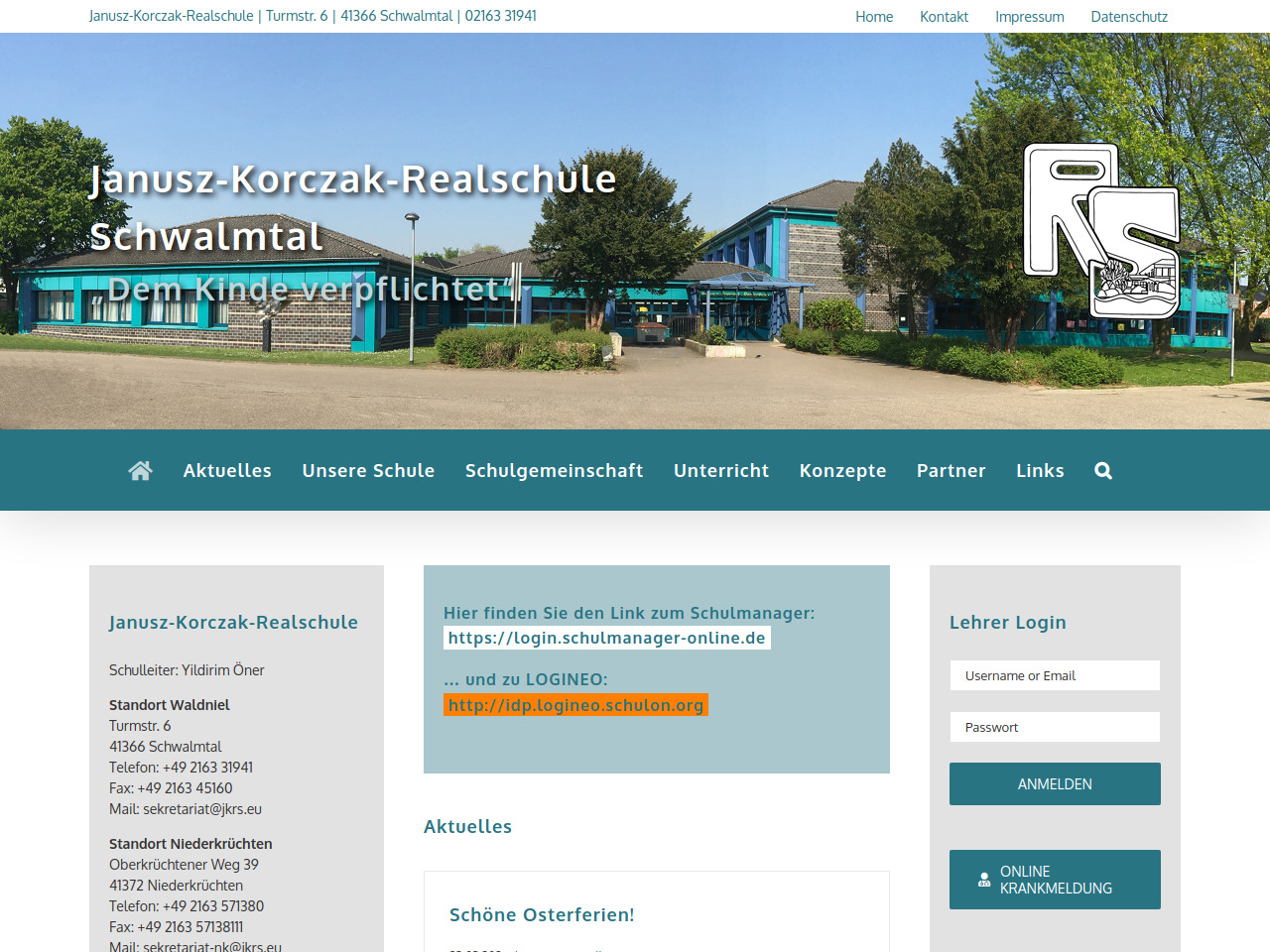The width and height of the screenshot is (1270, 952).
Task: Open the Konzepte menu item
Action: 842,471
